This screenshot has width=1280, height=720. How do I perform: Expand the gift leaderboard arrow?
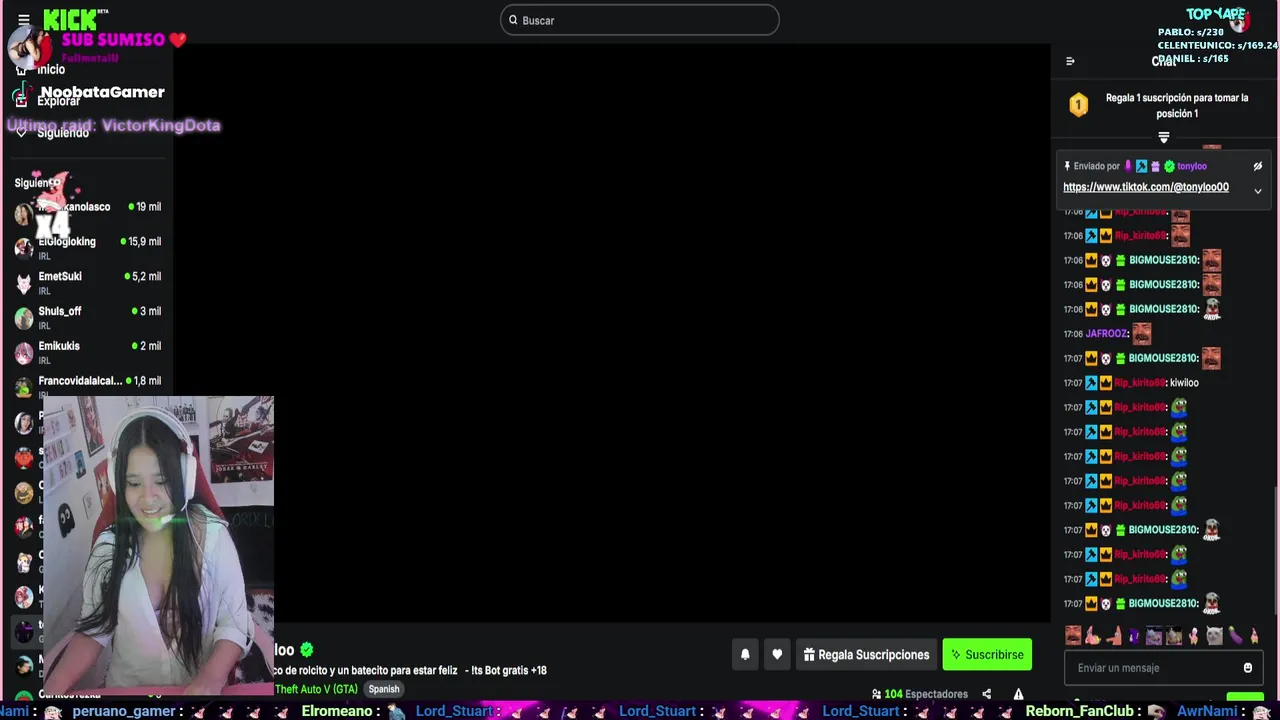(x=1163, y=137)
